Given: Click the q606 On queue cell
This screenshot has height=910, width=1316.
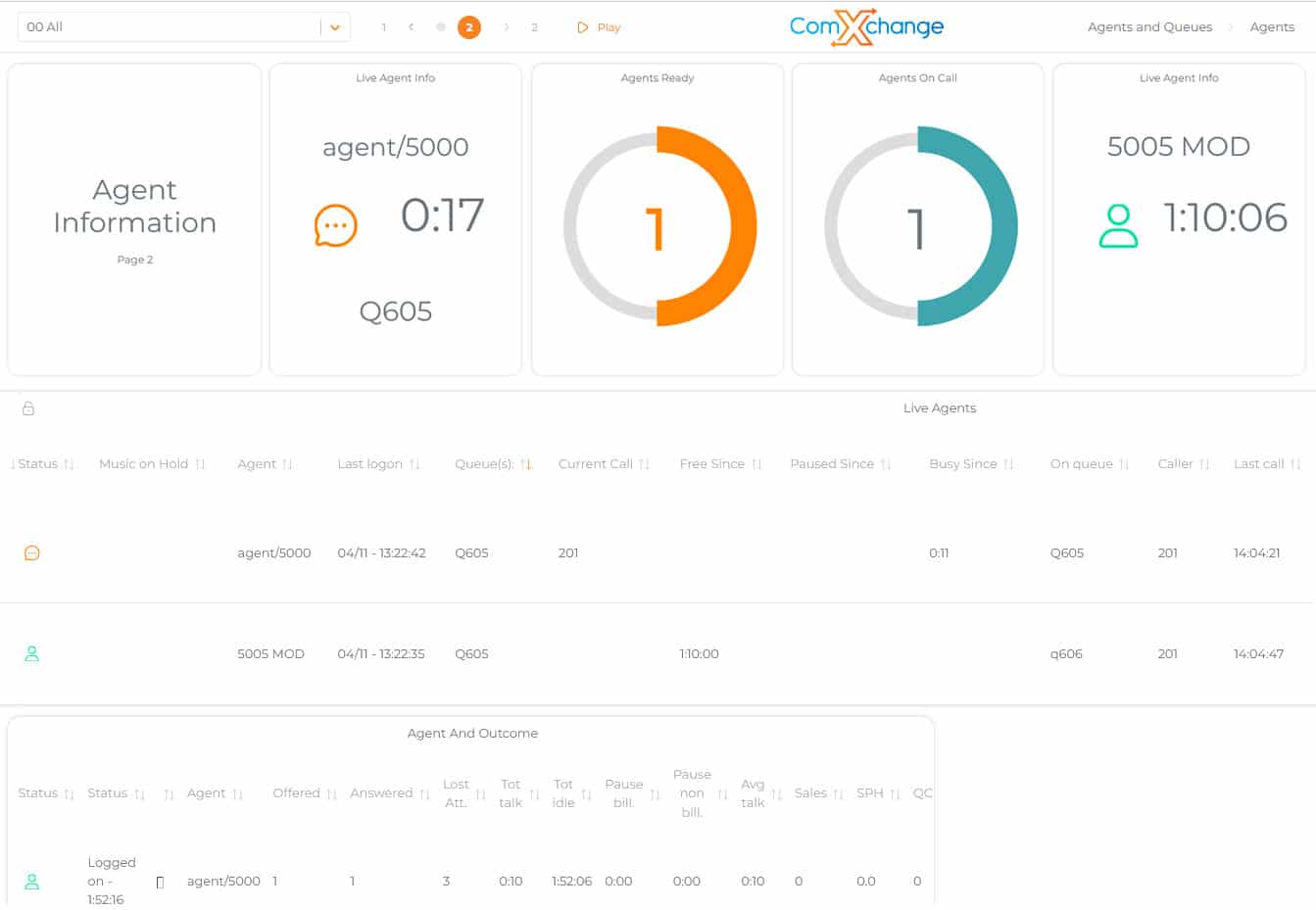Looking at the screenshot, I should click(1066, 654).
